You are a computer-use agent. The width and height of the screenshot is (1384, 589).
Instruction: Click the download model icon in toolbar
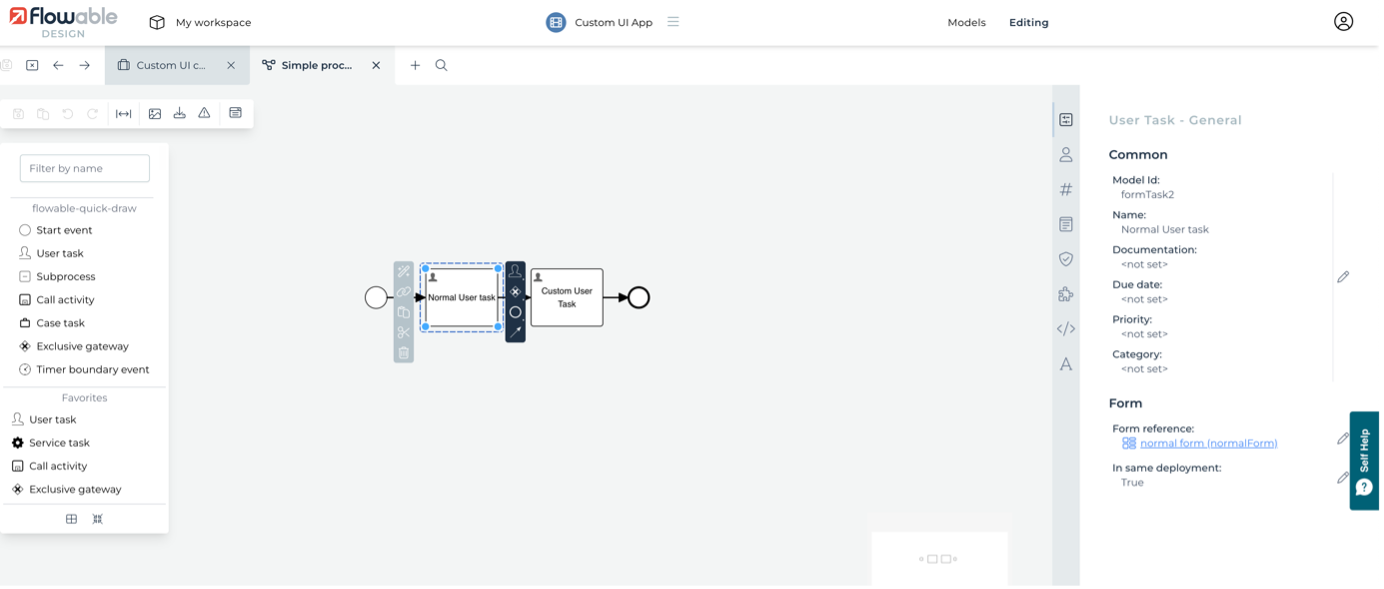point(180,114)
